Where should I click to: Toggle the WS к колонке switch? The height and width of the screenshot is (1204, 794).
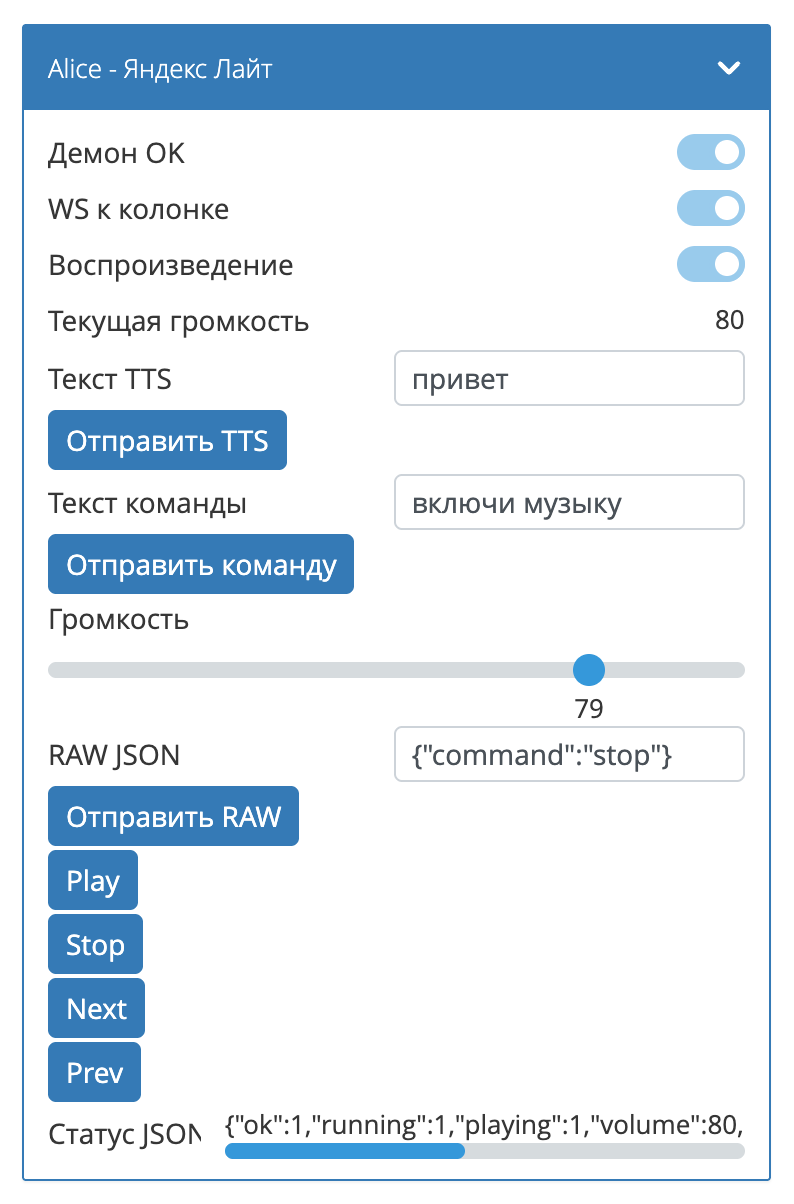711,209
